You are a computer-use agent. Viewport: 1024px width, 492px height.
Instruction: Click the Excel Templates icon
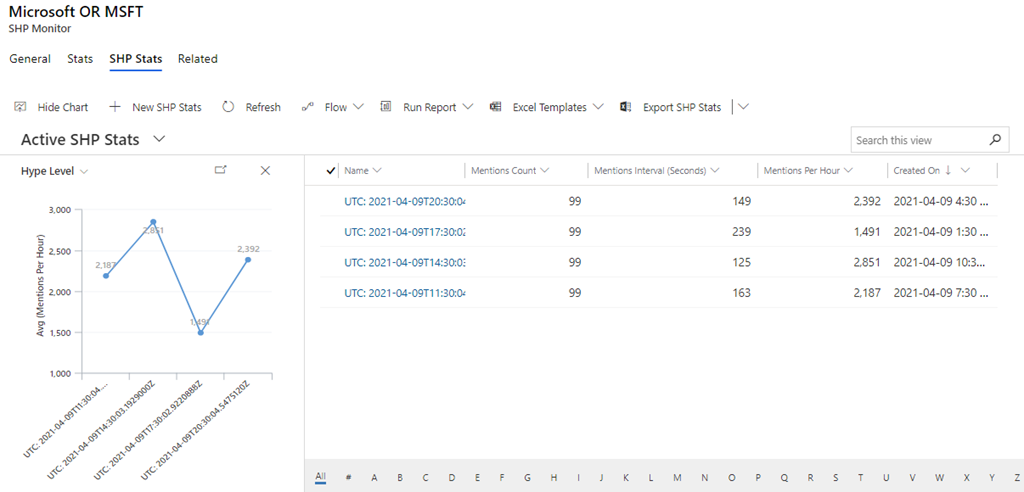tap(496, 107)
